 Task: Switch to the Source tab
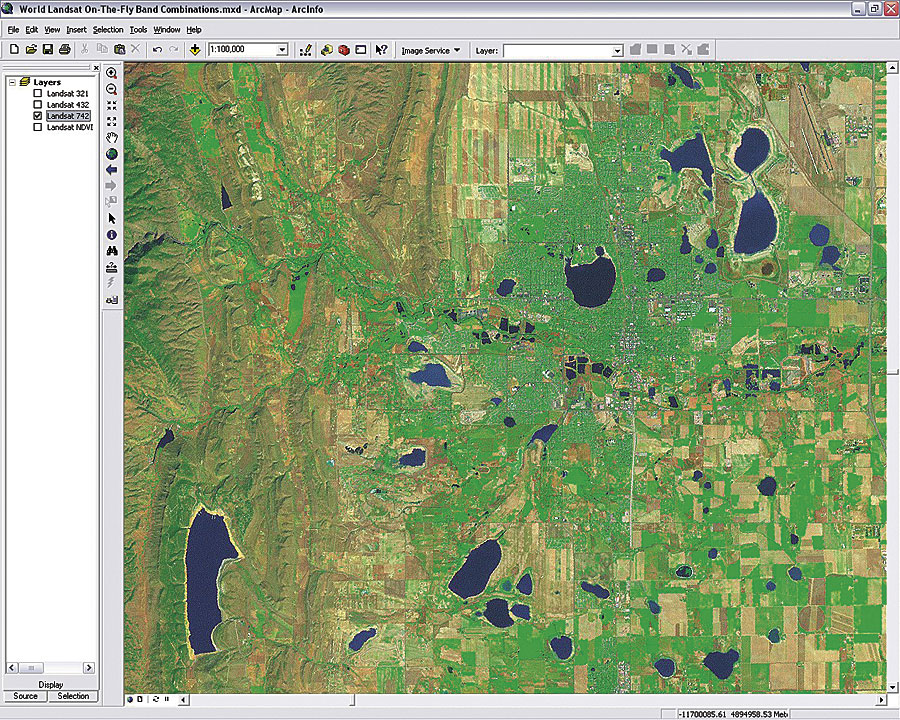25,696
